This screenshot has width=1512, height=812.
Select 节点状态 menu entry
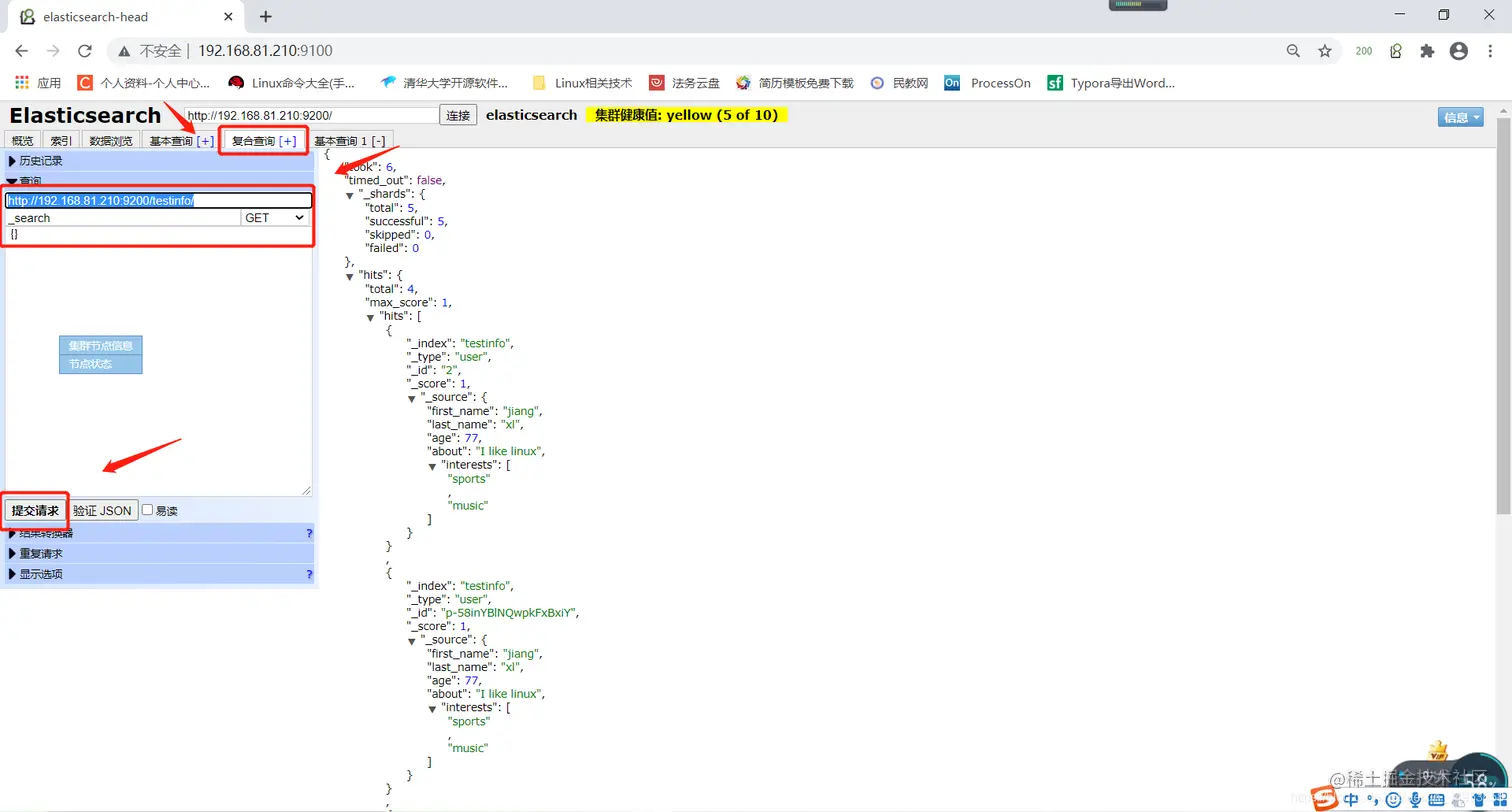tap(101, 364)
